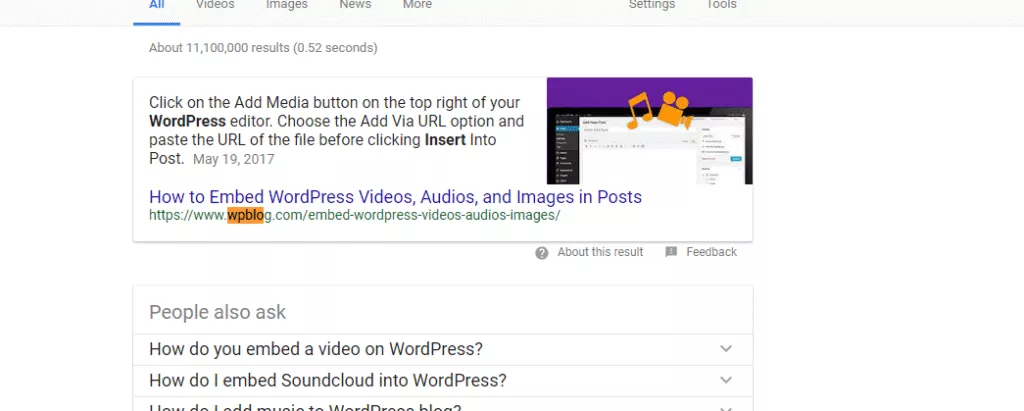Click the wpblog.com green URL

coord(354,215)
